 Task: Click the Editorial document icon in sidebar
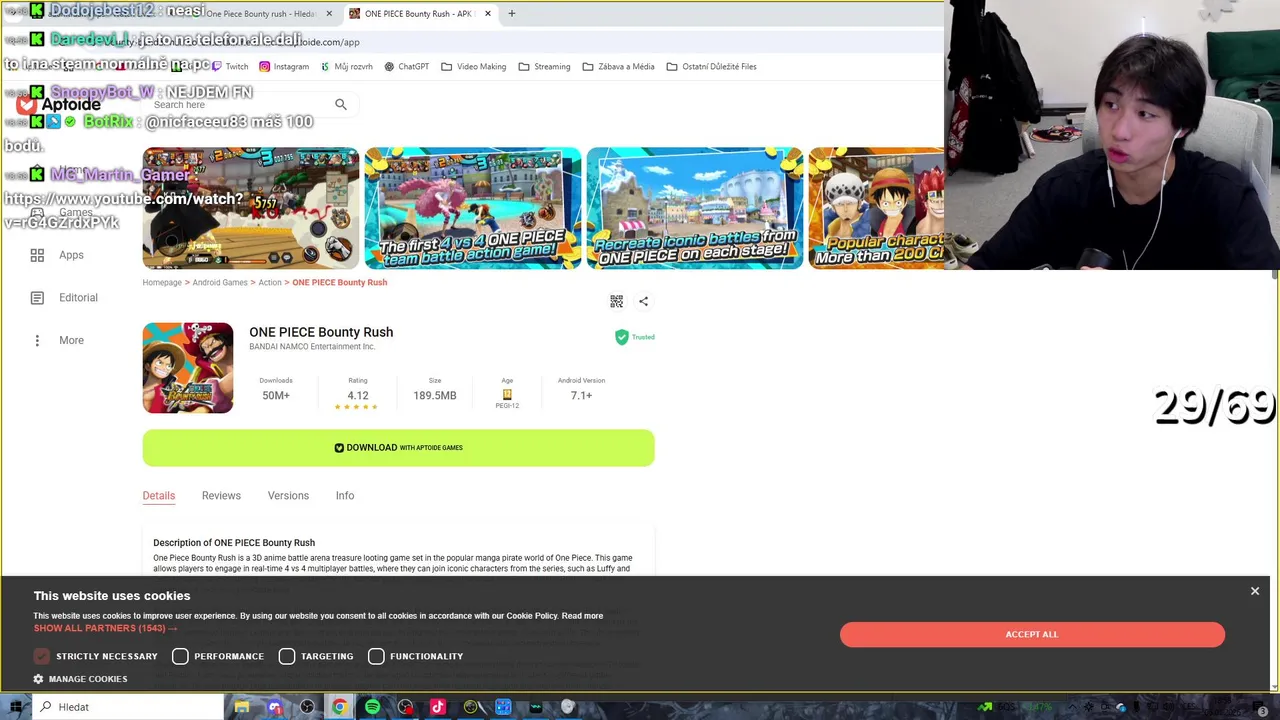37,298
